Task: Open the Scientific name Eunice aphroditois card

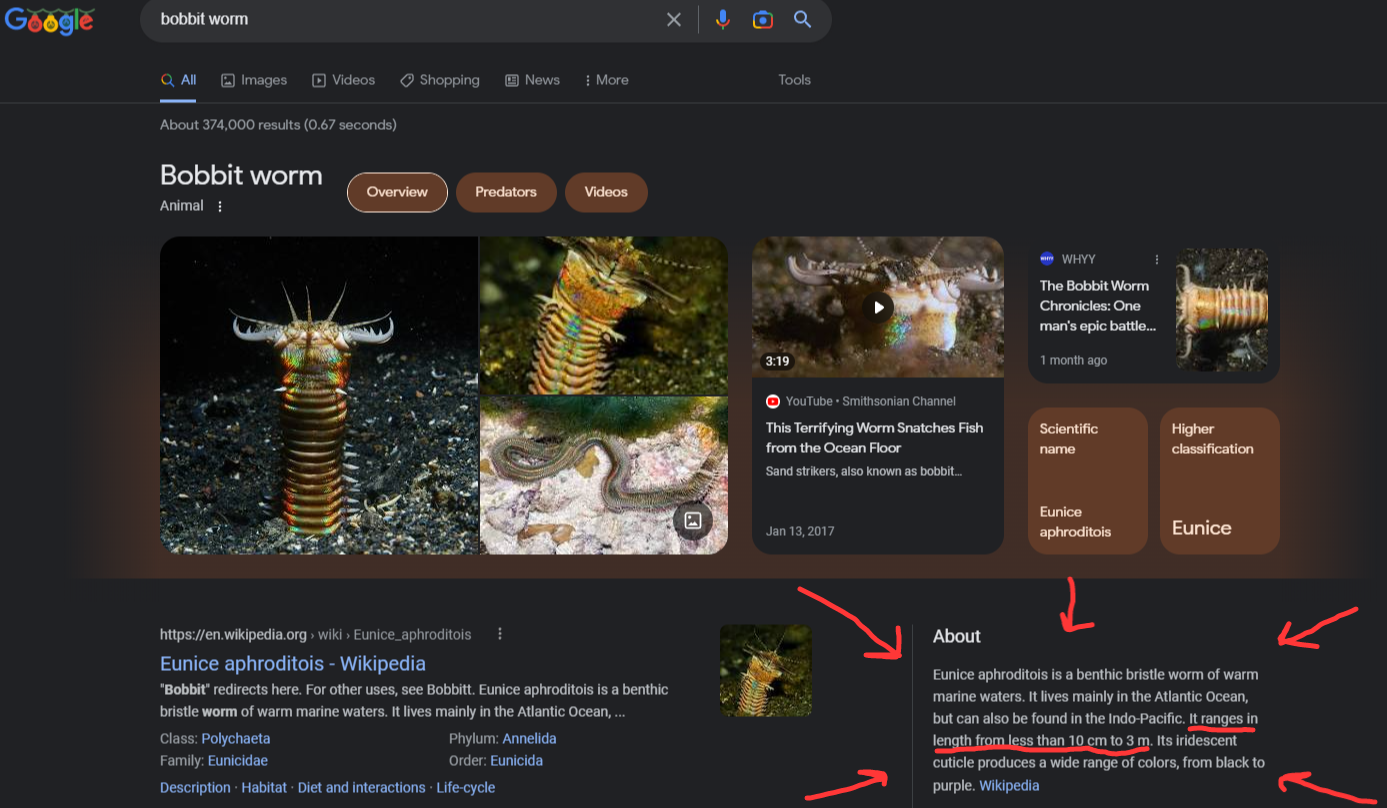Action: click(x=1088, y=480)
